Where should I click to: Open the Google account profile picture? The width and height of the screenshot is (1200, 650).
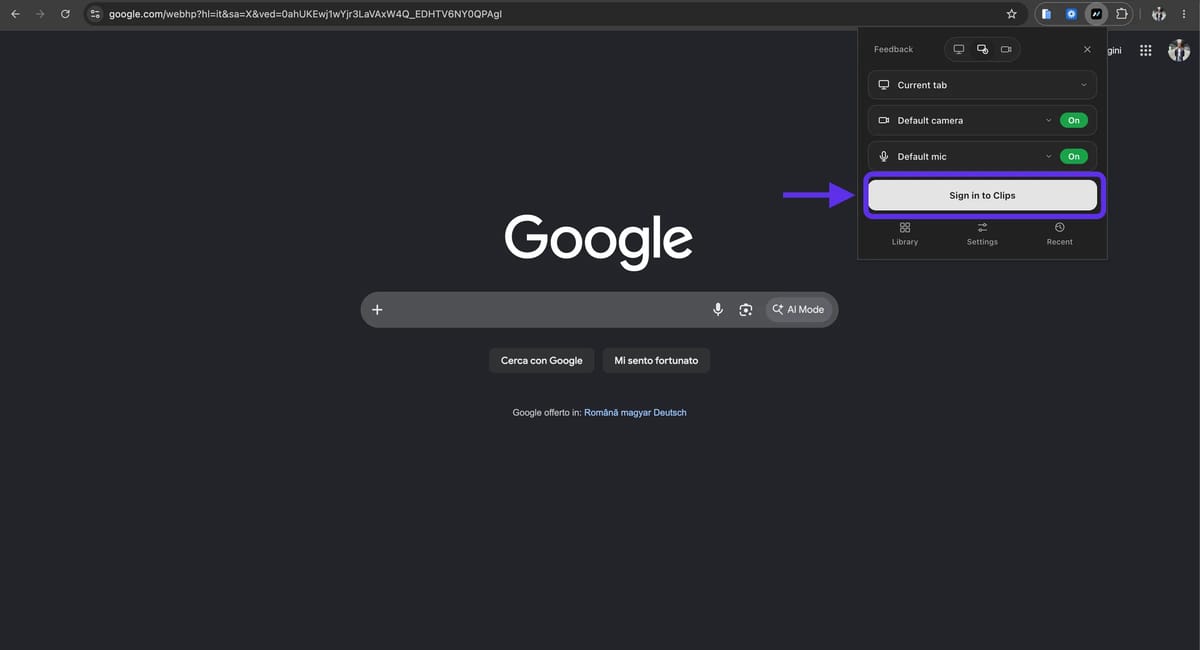point(1179,50)
